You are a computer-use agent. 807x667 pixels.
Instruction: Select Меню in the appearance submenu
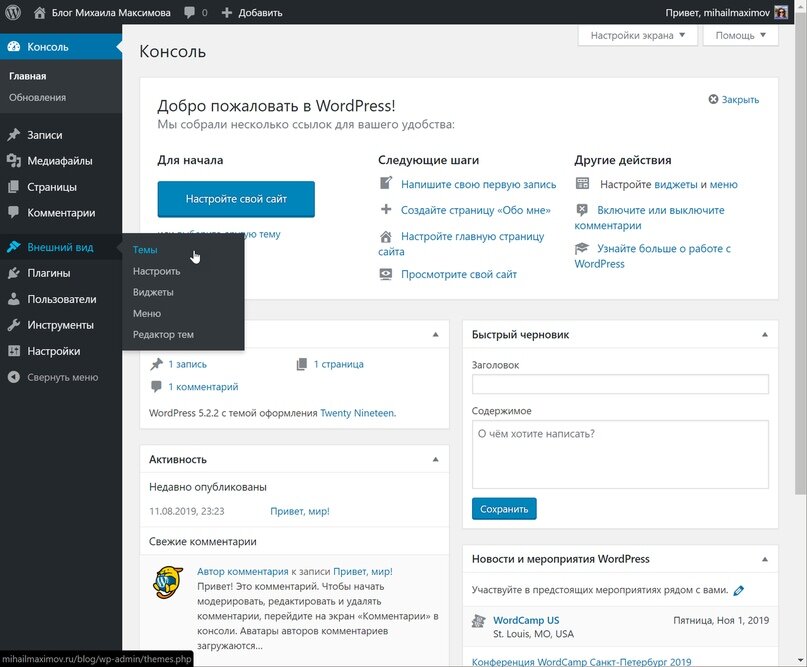(x=147, y=313)
